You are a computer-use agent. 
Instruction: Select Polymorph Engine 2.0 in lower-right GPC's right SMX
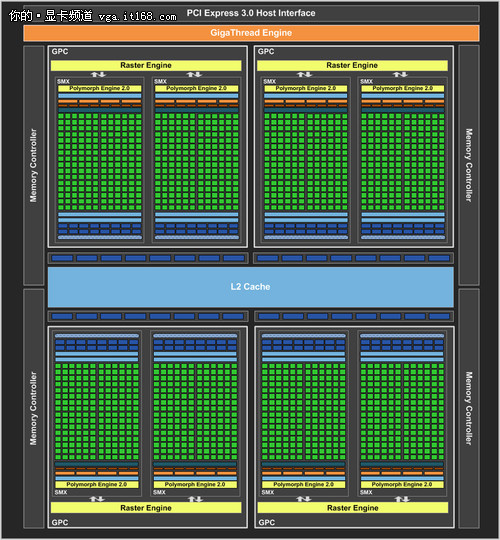point(402,485)
